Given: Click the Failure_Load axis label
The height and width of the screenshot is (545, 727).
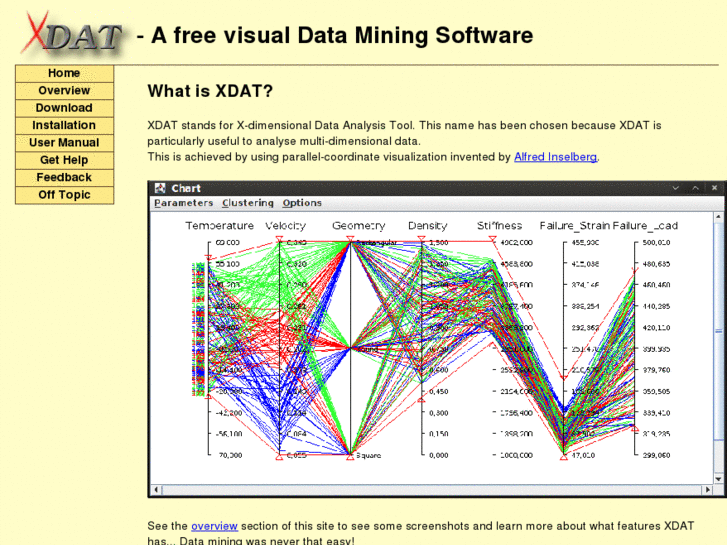Looking at the screenshot, I should click(645, 226).
